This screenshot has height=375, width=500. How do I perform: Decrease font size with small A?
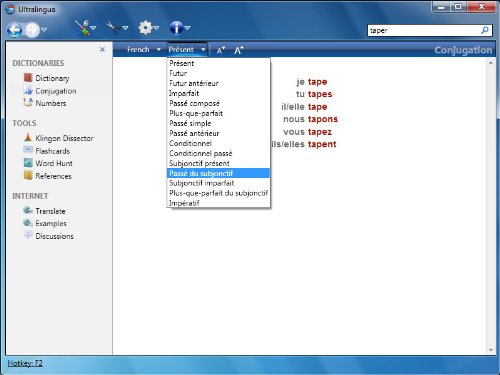pos(221,50)
